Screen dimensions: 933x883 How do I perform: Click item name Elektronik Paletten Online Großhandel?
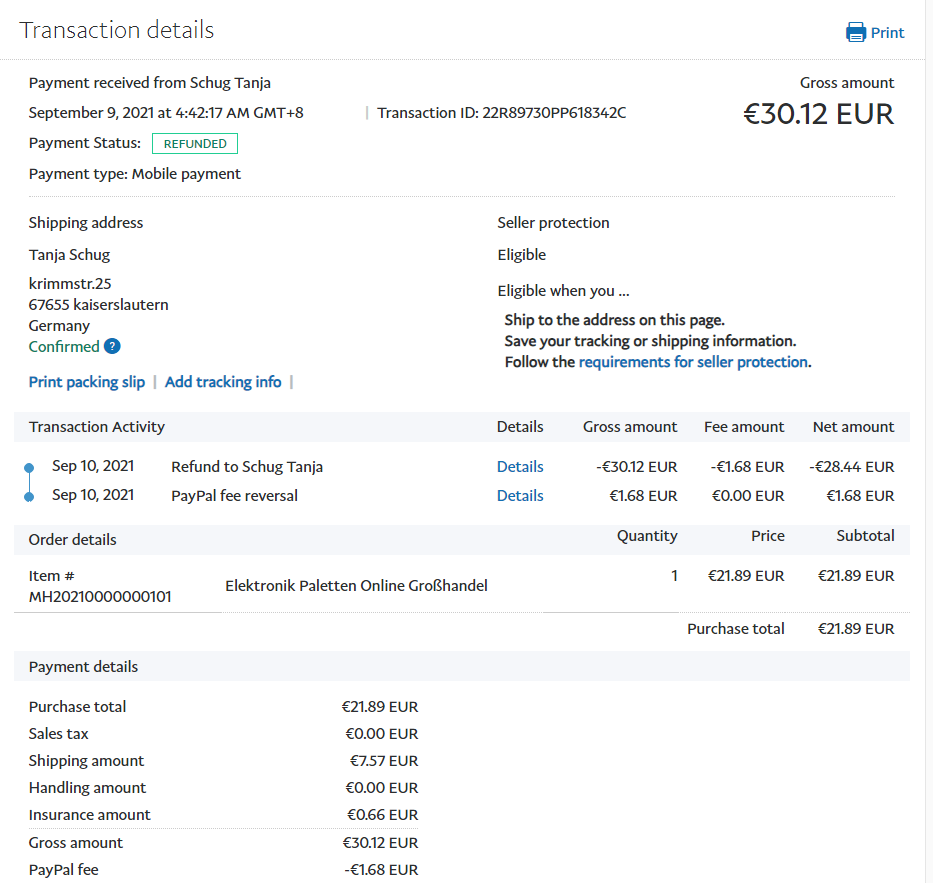coord(356,586)
